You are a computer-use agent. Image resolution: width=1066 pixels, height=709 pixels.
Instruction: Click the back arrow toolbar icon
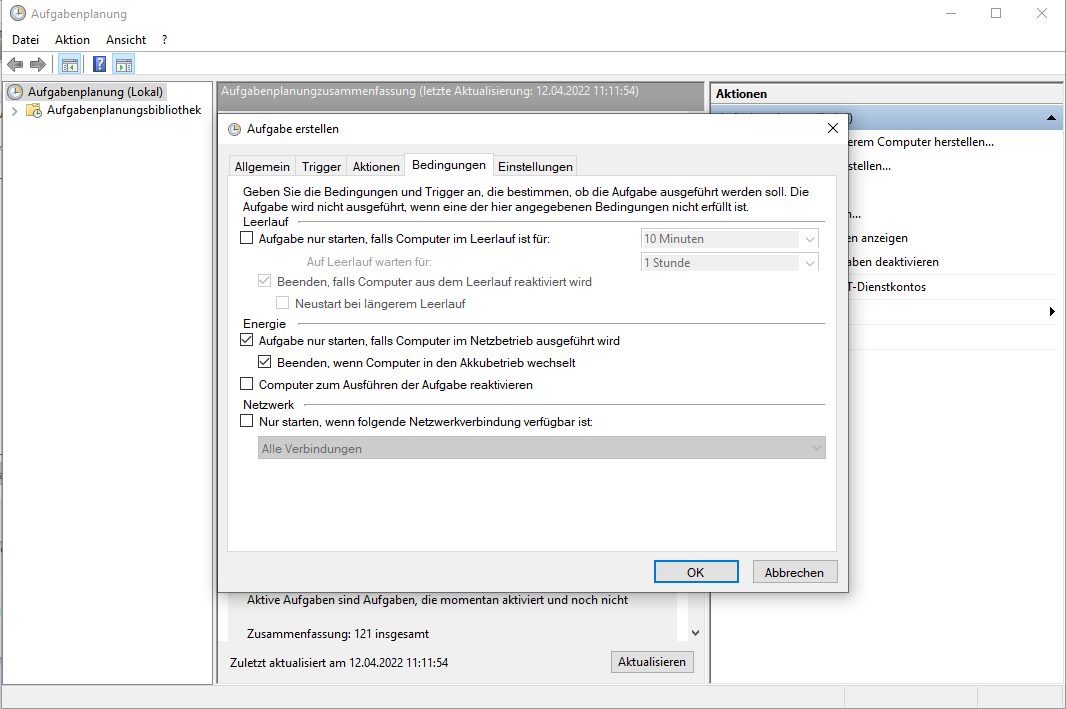tap(15, 65)
